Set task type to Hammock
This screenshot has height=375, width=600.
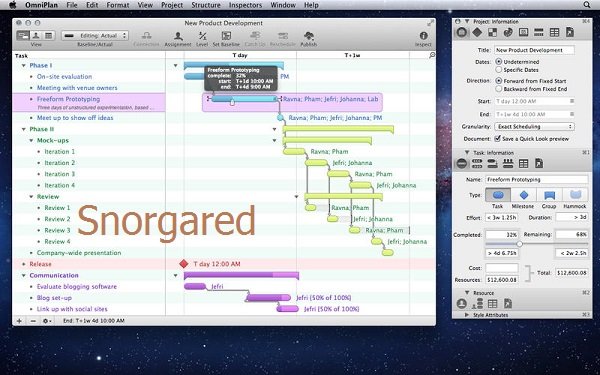tap(575, 195)
